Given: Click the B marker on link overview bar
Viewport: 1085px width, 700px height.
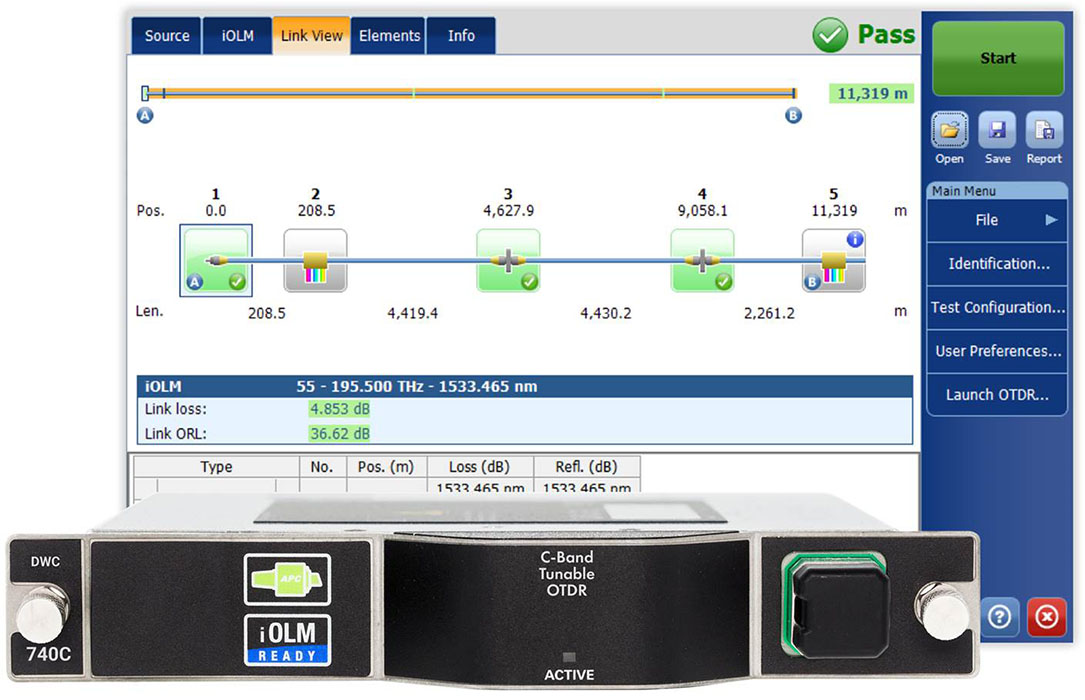Looking at the screenshot, I should click(x=793, y=116).
